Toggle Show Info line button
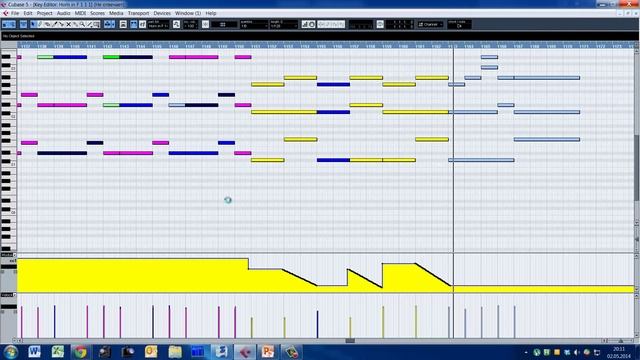The height and width of the screenshot is (360, 640). (23, 24)
